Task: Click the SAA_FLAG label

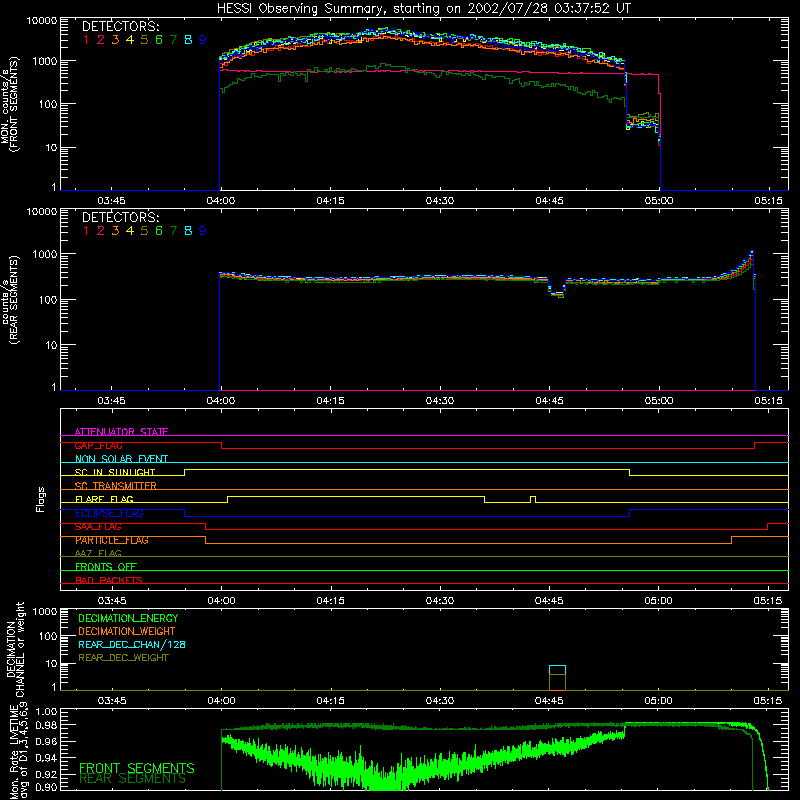Action: (98, 527)
